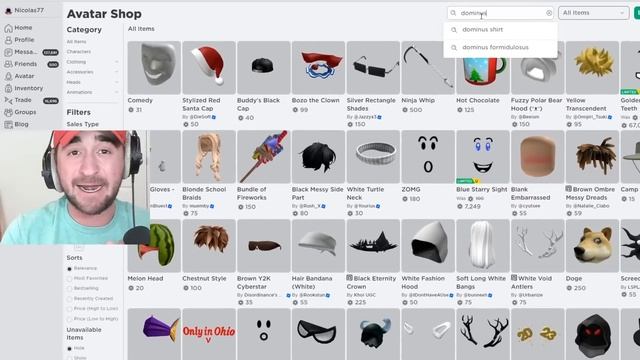Open the Blank Embarrassed head item

coord(537,157)
